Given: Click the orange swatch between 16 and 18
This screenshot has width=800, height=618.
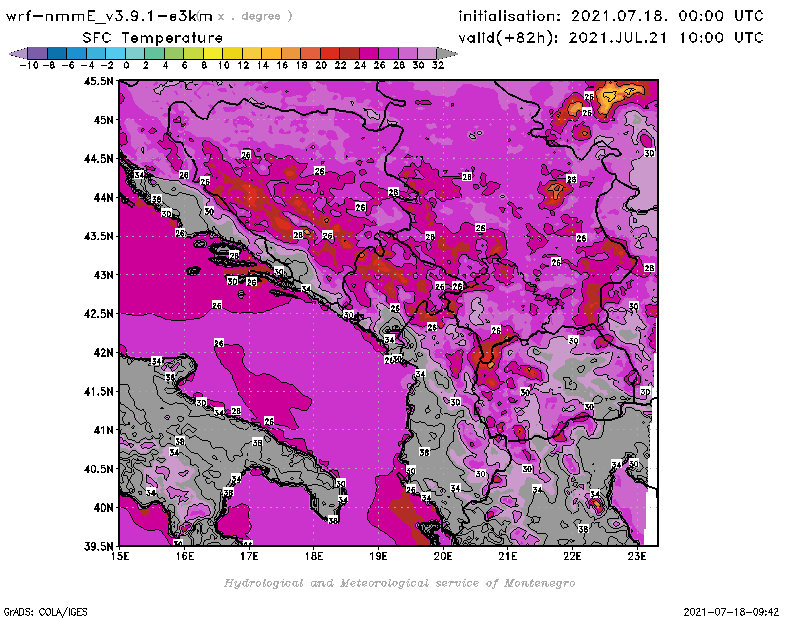Looking at the screenshot, I should [291, 53].
